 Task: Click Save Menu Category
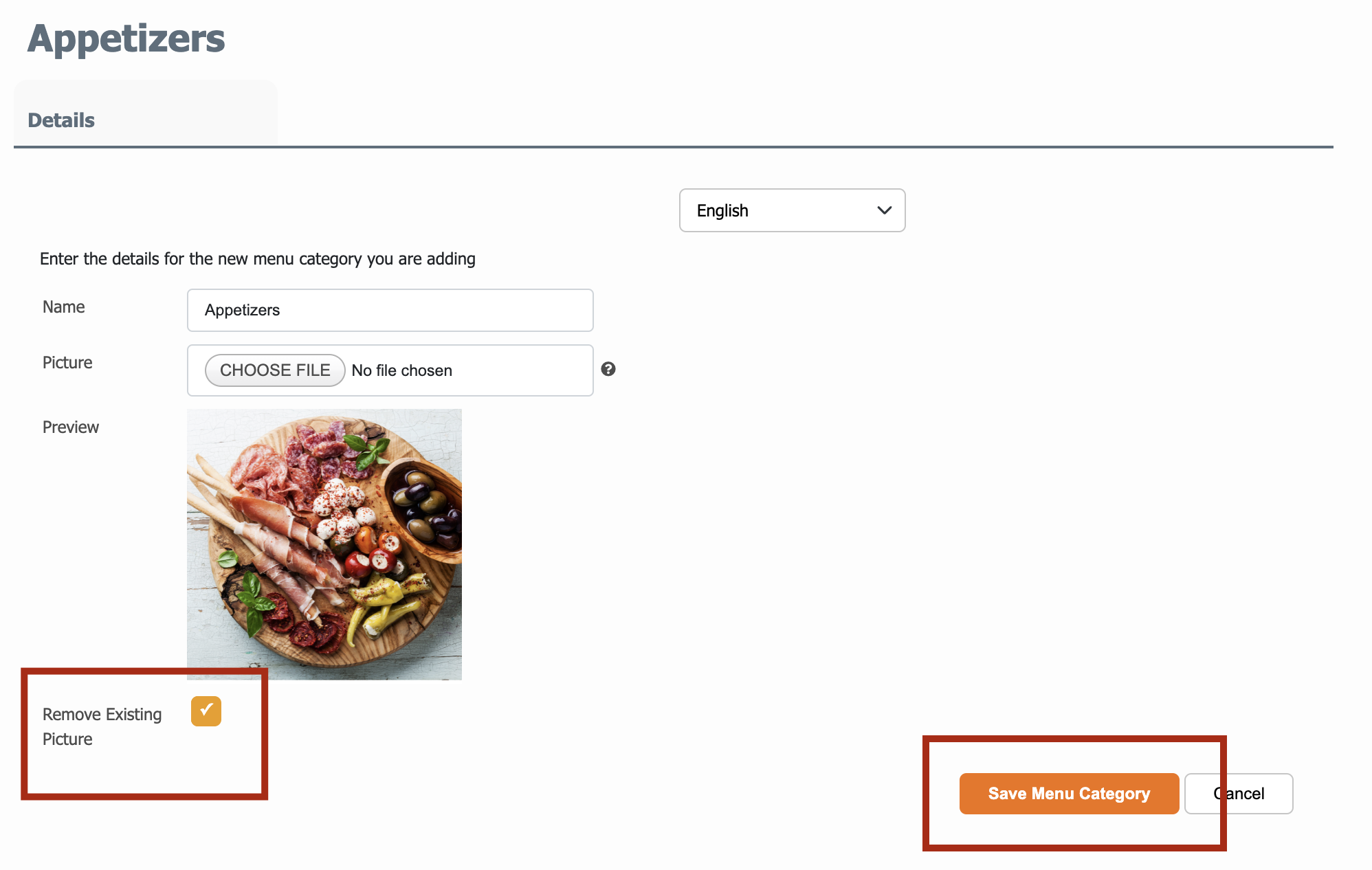[x=1069, y=794]
